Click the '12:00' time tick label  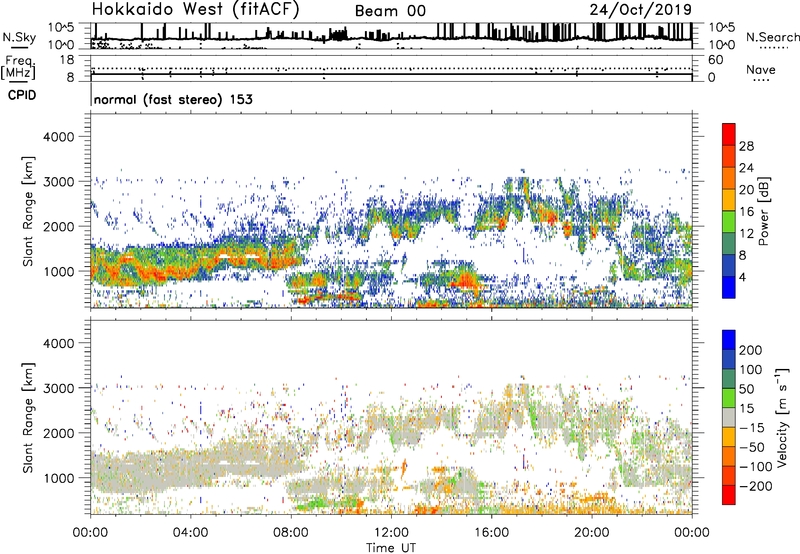tap(391, 533)
